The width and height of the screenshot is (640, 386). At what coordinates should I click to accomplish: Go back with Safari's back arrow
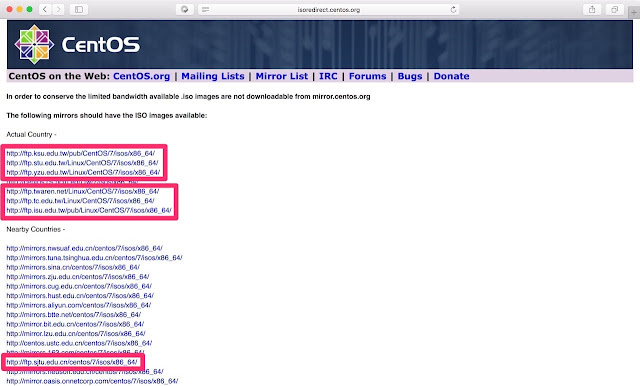[x=45, y=9]
